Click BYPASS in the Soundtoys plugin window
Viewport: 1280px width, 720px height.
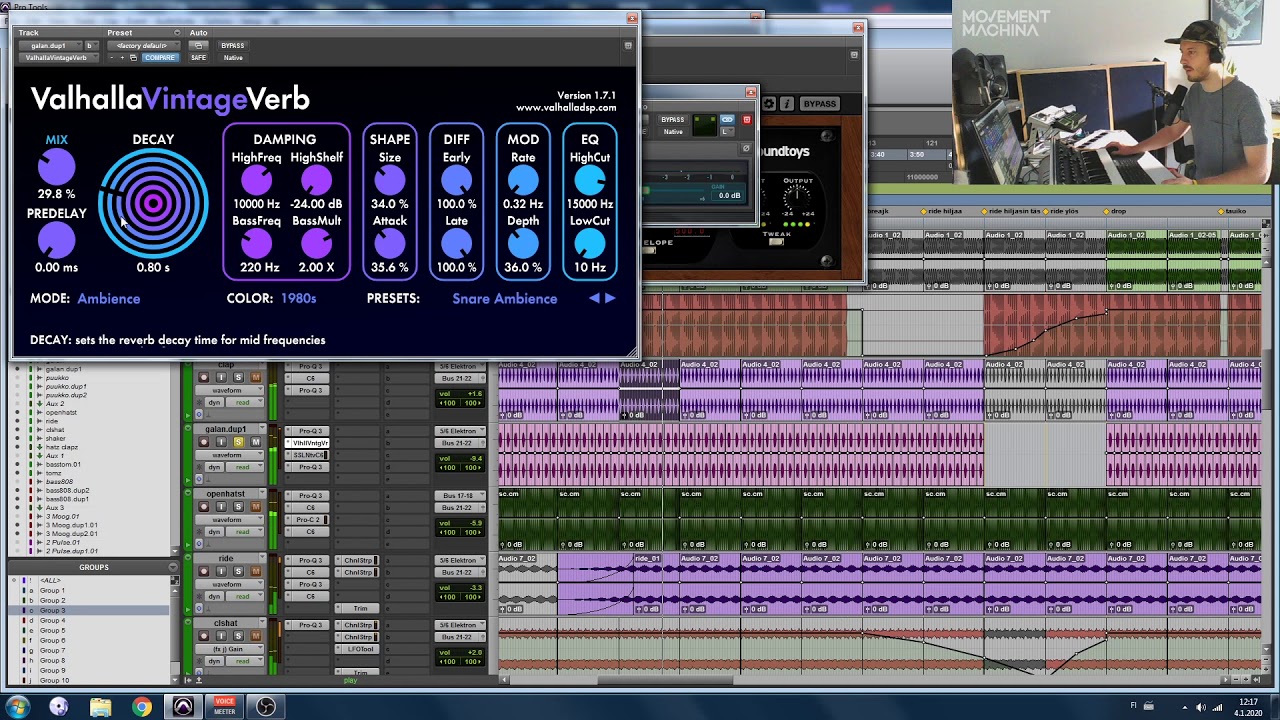[x=819, y=104]
